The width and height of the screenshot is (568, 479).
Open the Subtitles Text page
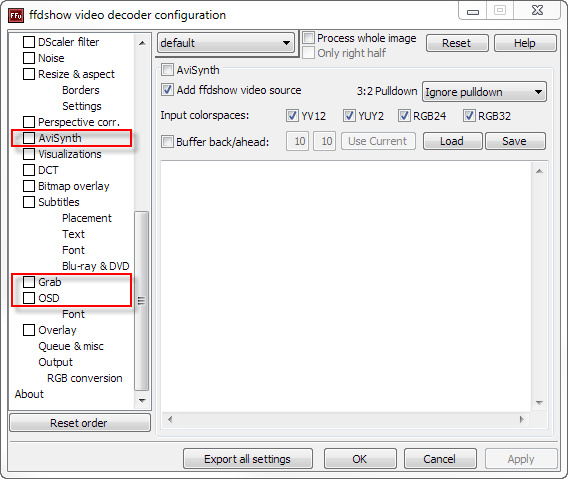click(x=73, y=234)
